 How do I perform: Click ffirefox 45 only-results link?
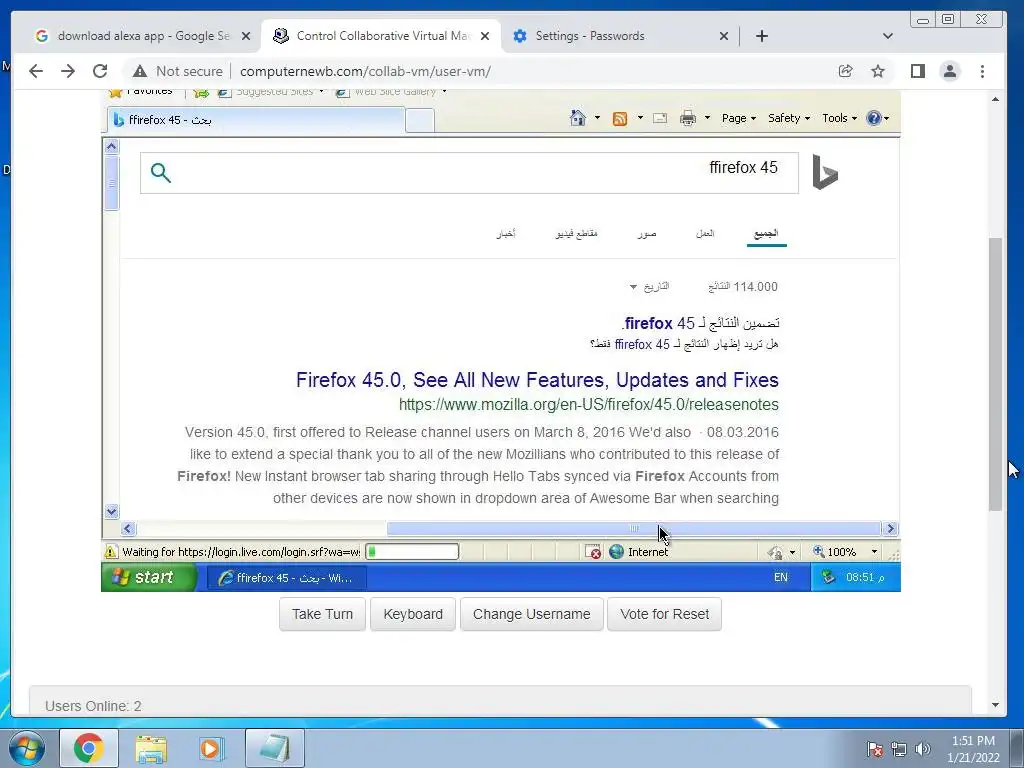pyautogui.click(x=642, y=344)
